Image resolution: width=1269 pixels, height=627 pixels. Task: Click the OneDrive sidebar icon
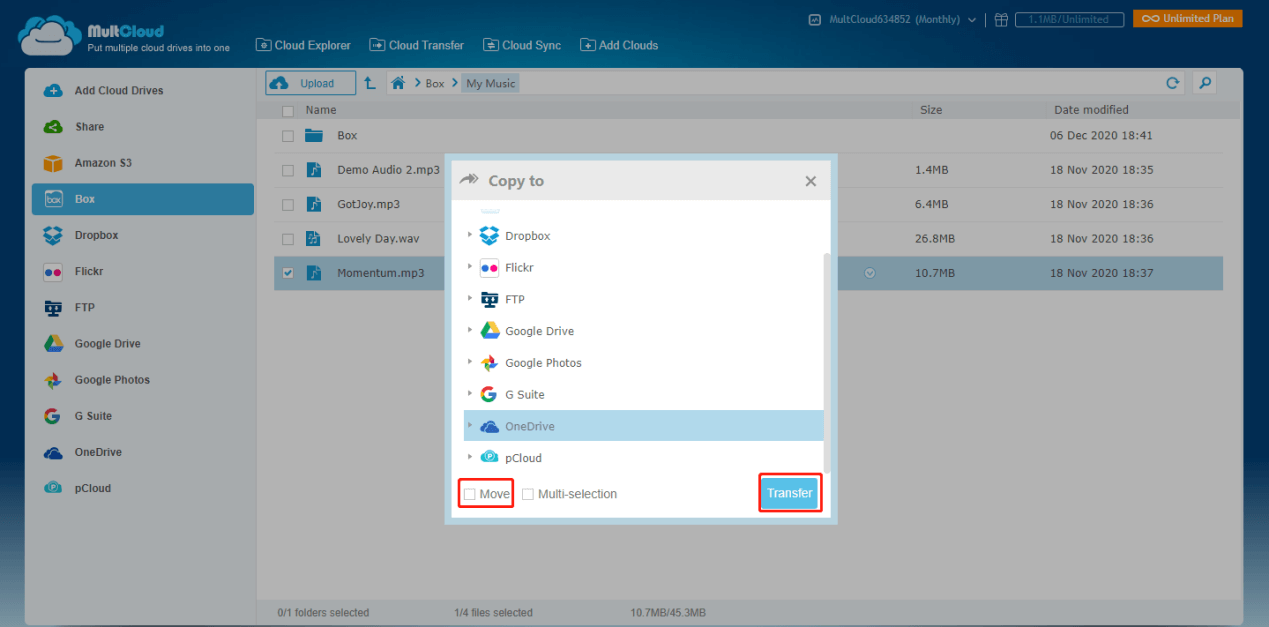pos(53,452)
